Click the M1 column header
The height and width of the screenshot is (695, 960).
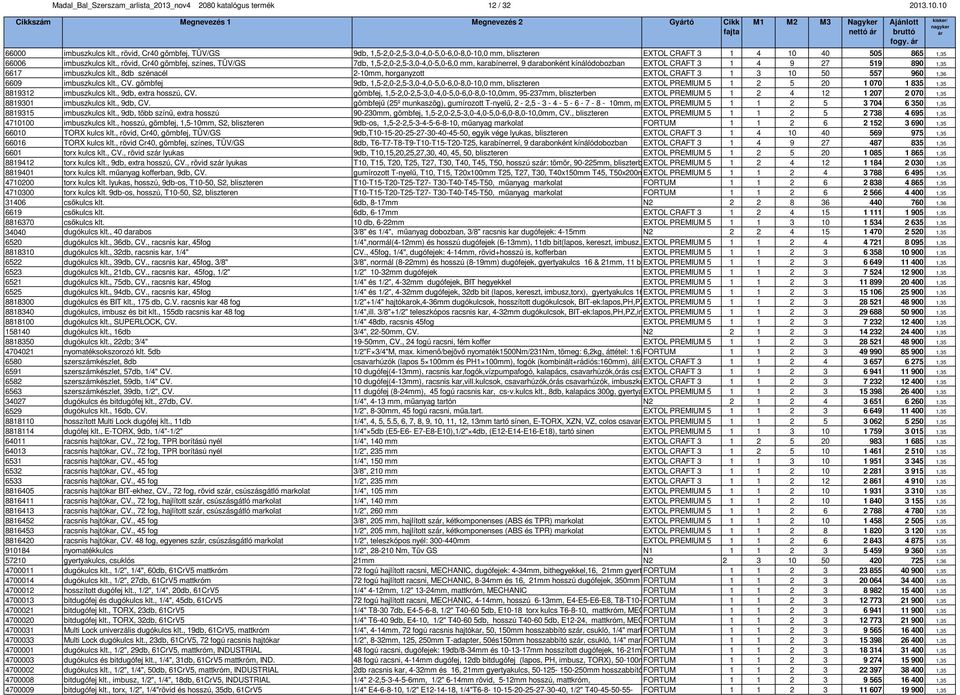758,32
